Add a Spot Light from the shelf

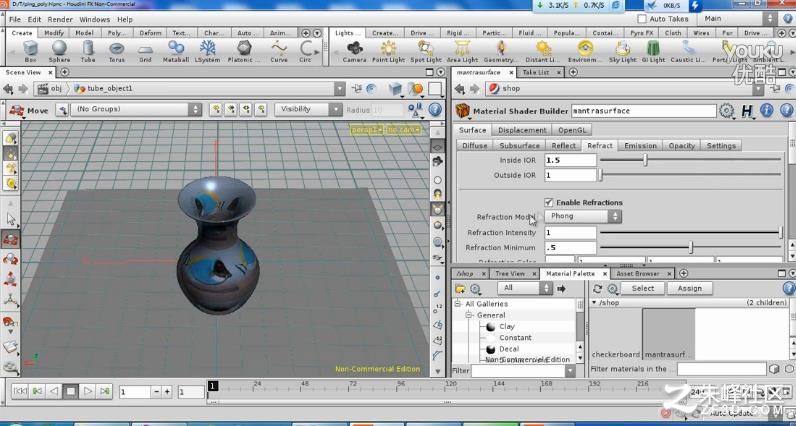pos(425,51)
